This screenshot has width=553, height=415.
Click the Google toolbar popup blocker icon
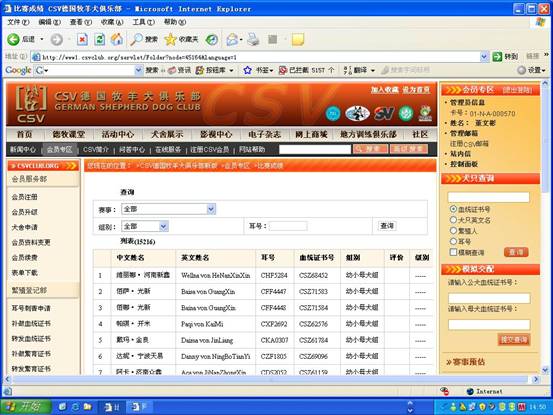point(283,70)
